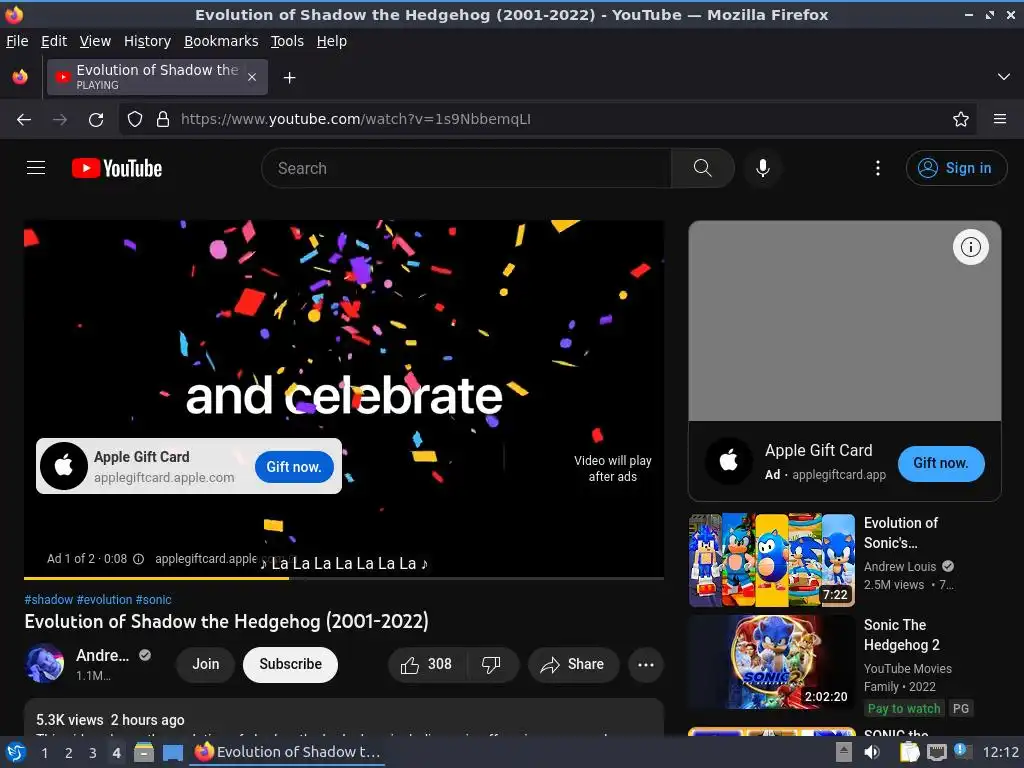Open the View menu
Screen dimensions: 1024x768
click(95, 41)
